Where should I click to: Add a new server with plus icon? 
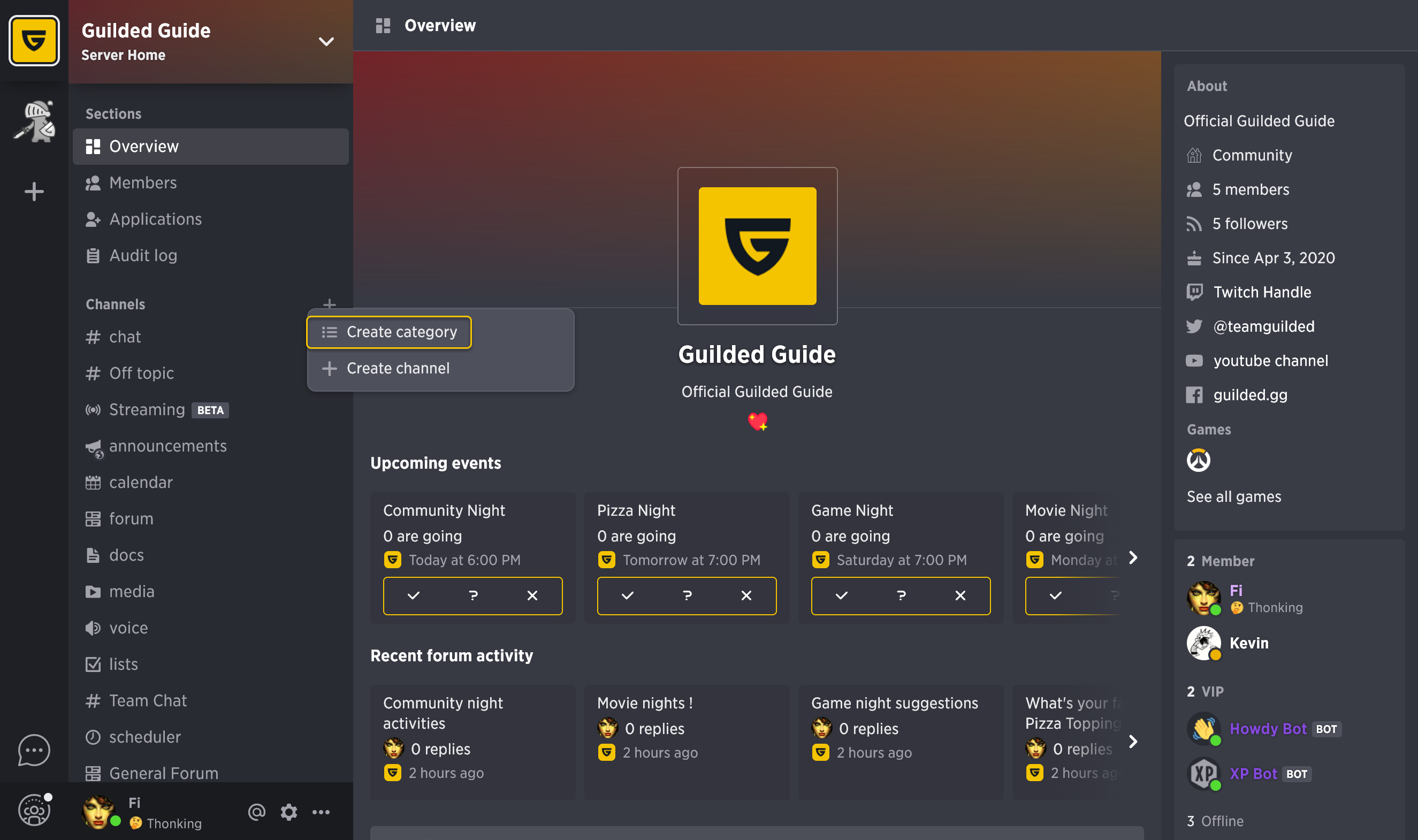34,192
